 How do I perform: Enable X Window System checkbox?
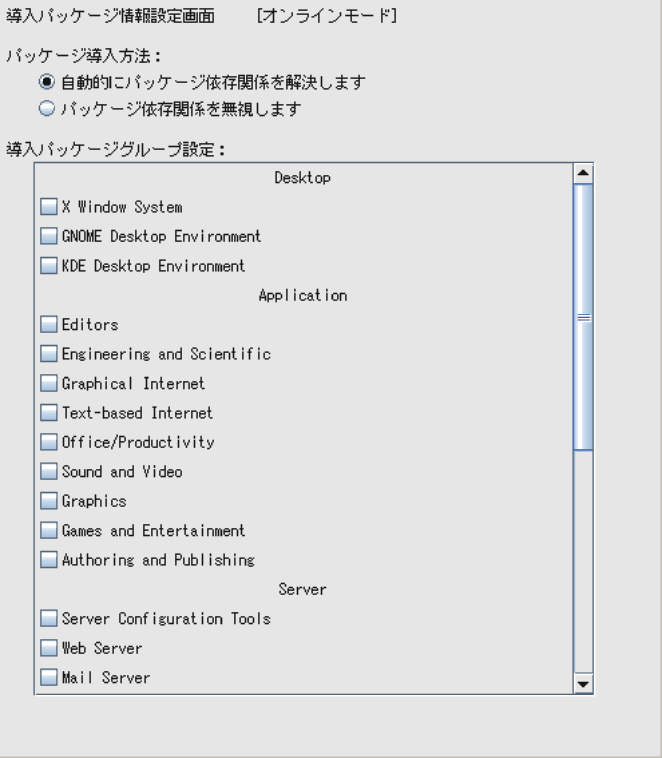(49, 208)
